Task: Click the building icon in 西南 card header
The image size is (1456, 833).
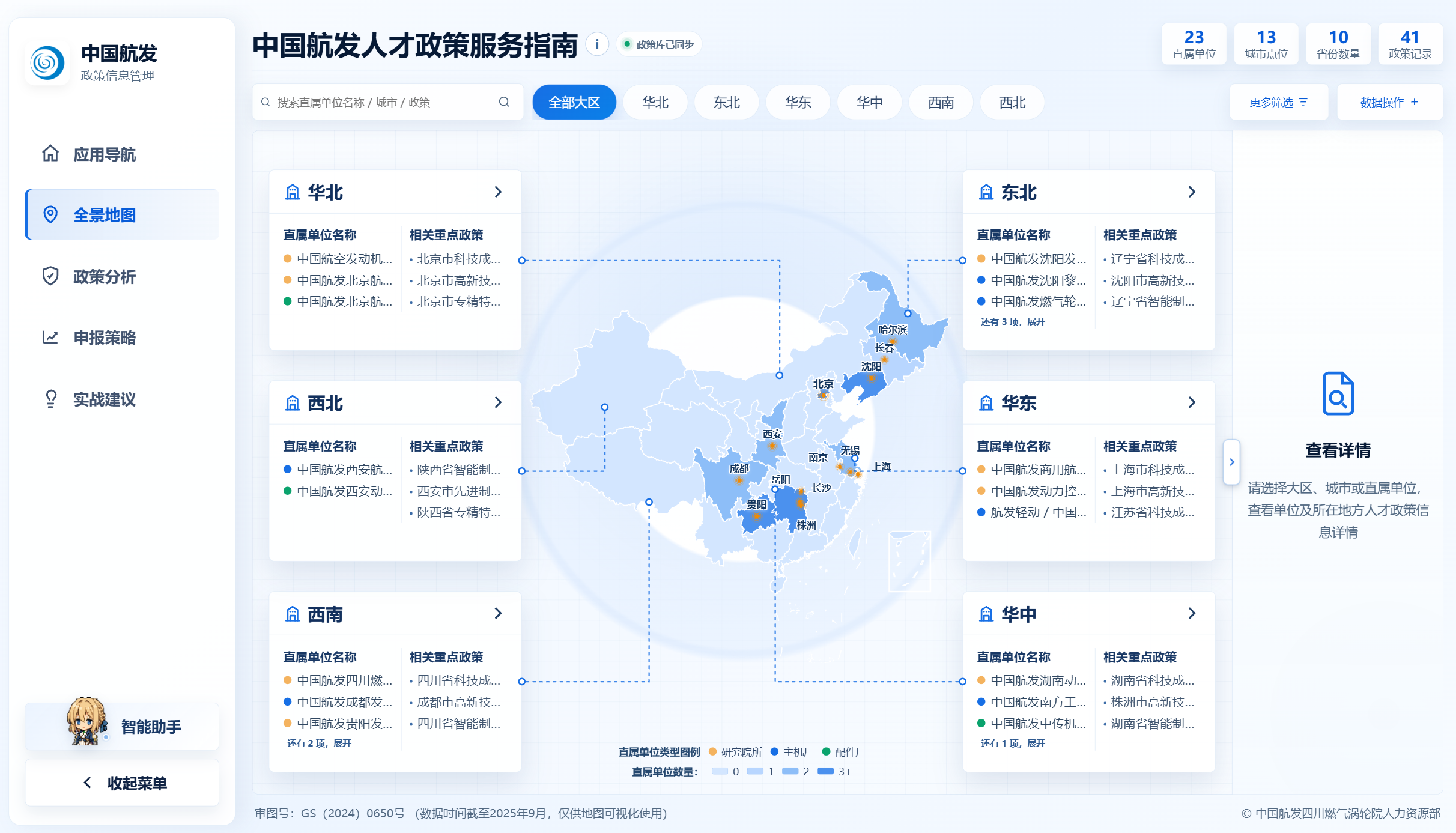Action: [x=293, y=614]
